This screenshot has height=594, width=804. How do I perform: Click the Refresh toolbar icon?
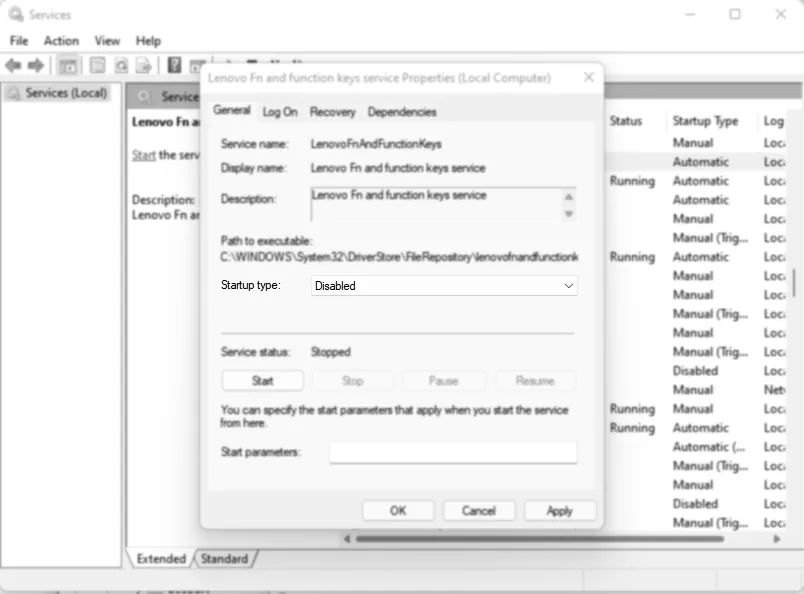[x=121, y=65]
